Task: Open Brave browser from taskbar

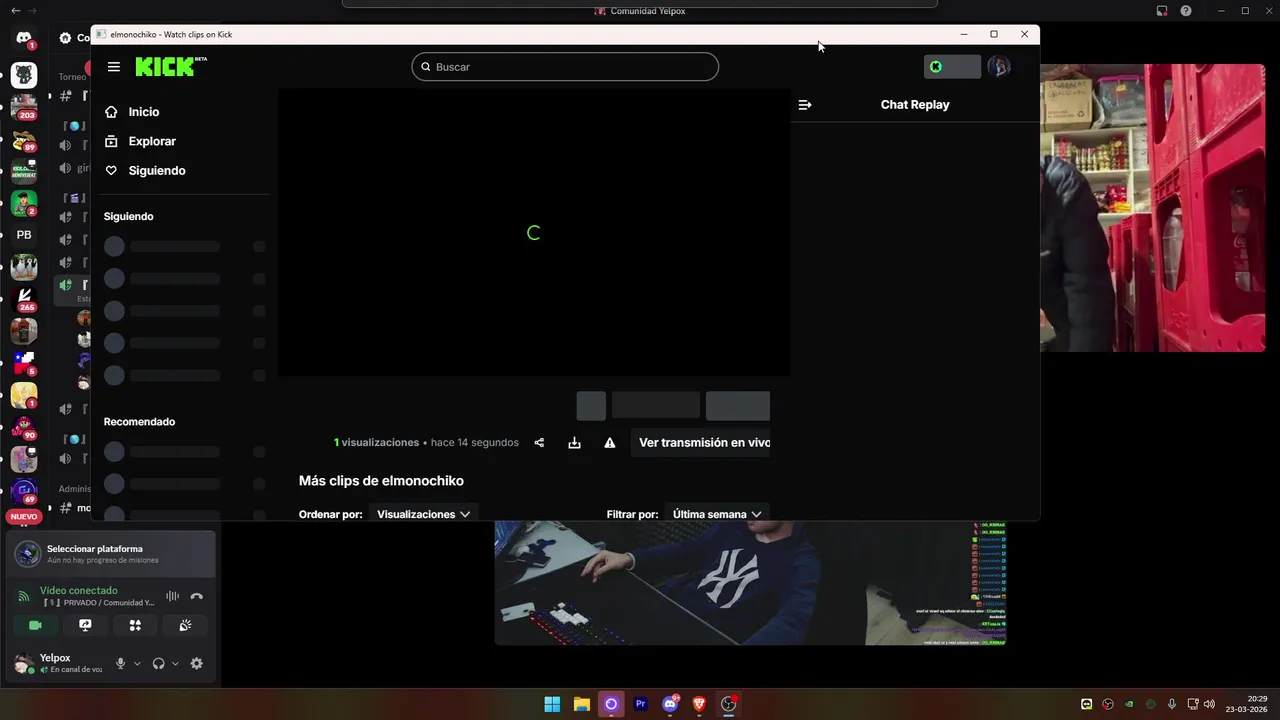Action: tap(699, 704)
